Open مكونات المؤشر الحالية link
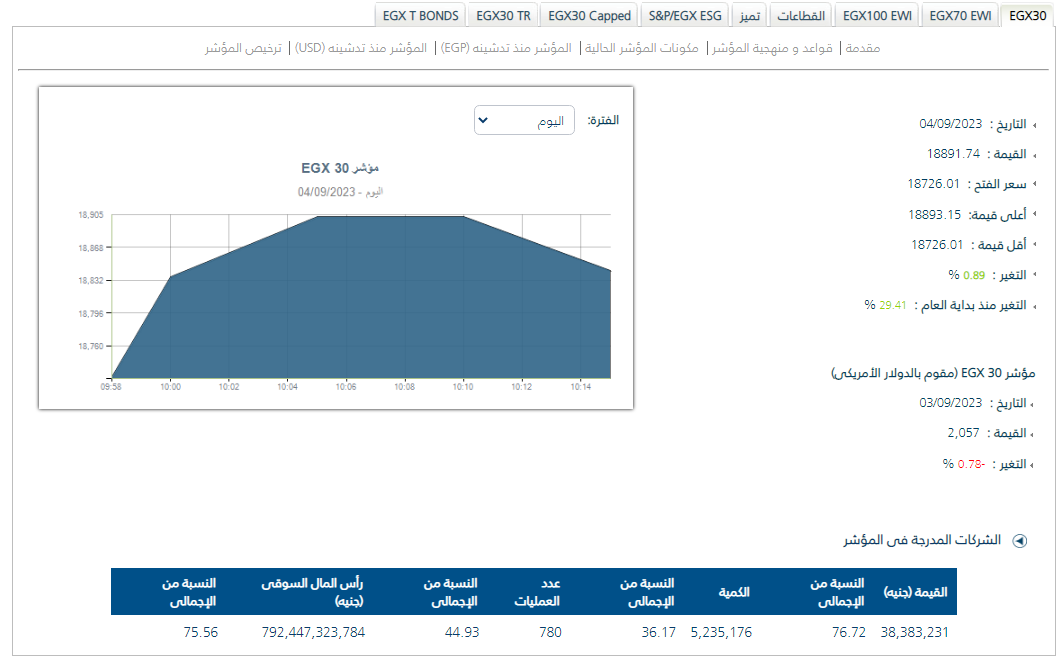1063x668 pixels. click(x=640, y=48)
